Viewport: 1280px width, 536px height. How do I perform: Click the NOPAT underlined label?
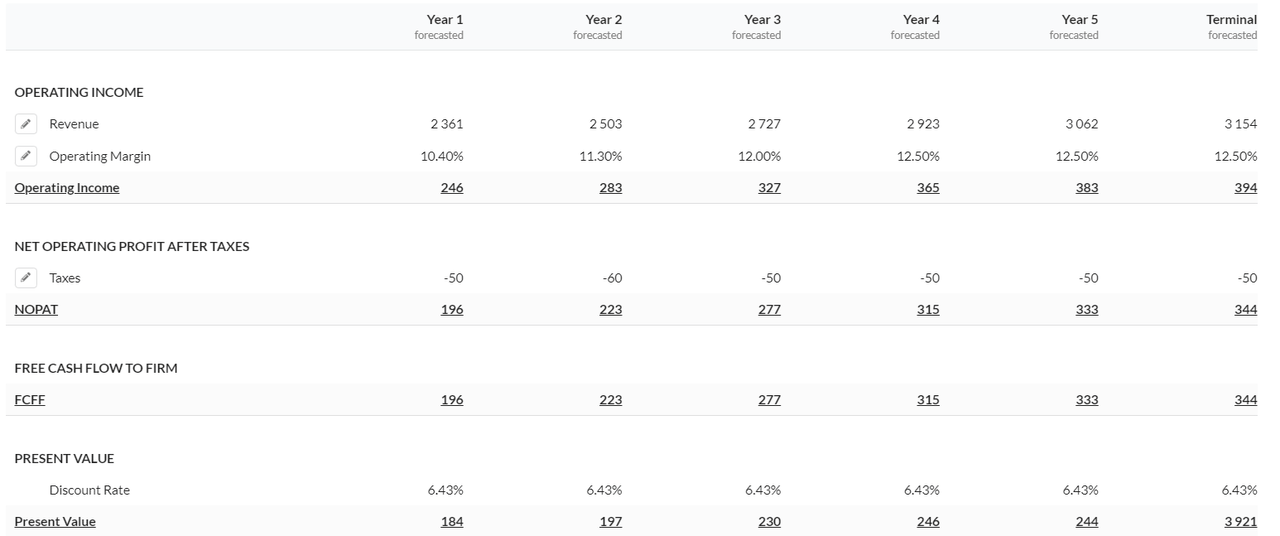pos(36,310)
